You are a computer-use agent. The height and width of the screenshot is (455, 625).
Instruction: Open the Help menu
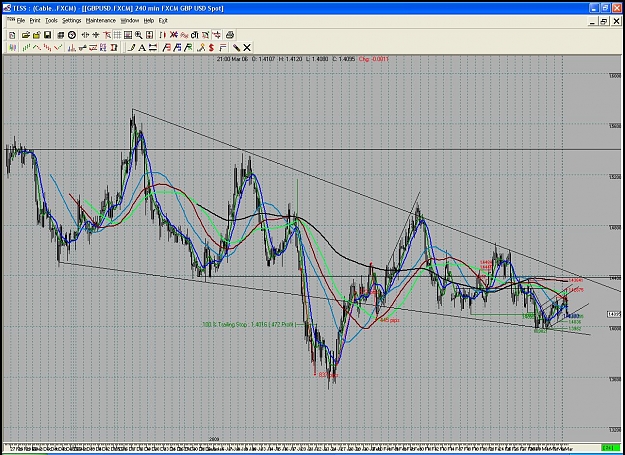coord(149,21)
